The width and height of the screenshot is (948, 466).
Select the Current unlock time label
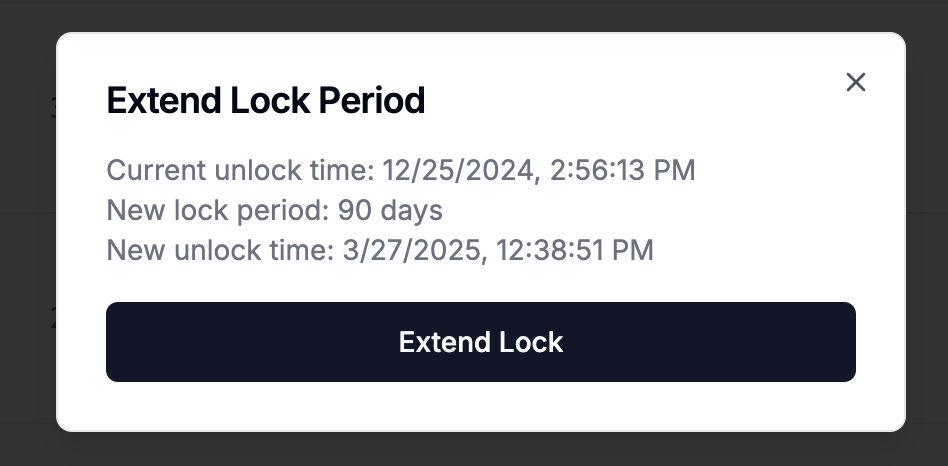pyautogui.click(x=241, y=170)
